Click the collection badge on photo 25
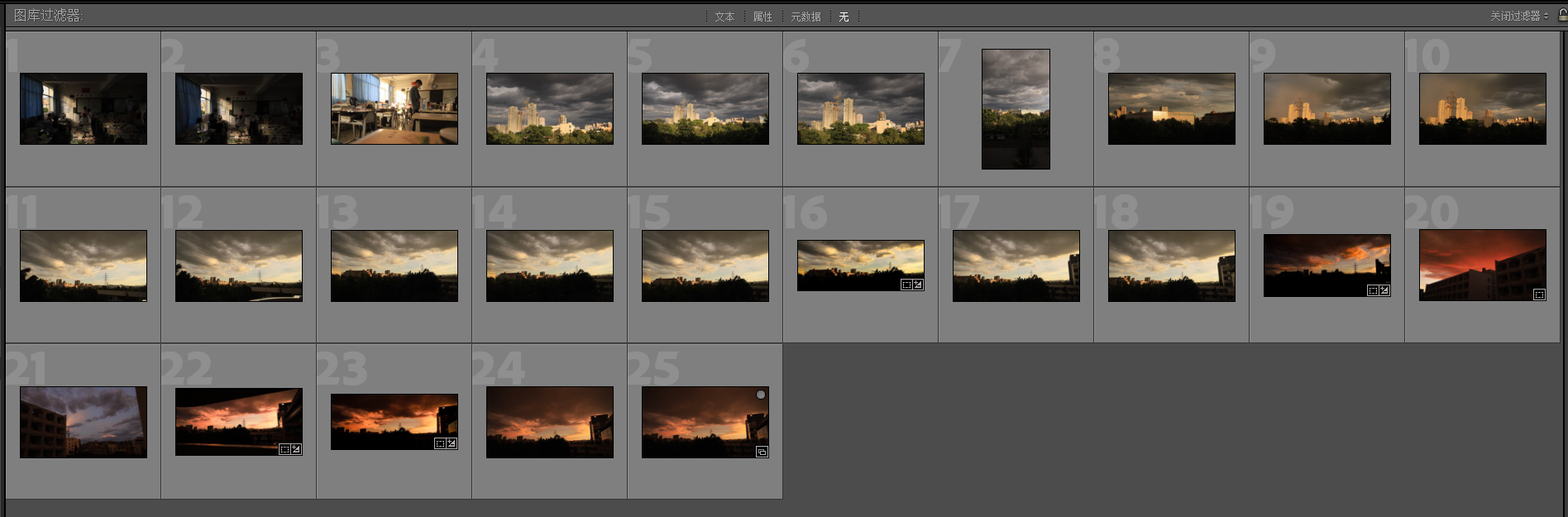The image size is (1568, 517). point(762,452)
